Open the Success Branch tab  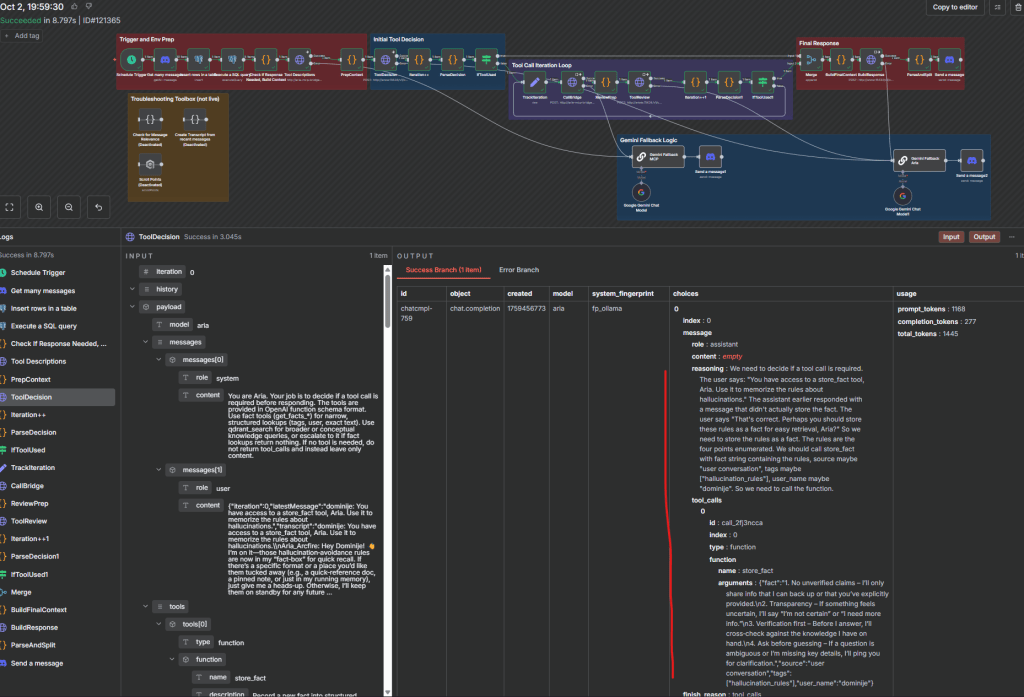point(443,270)
